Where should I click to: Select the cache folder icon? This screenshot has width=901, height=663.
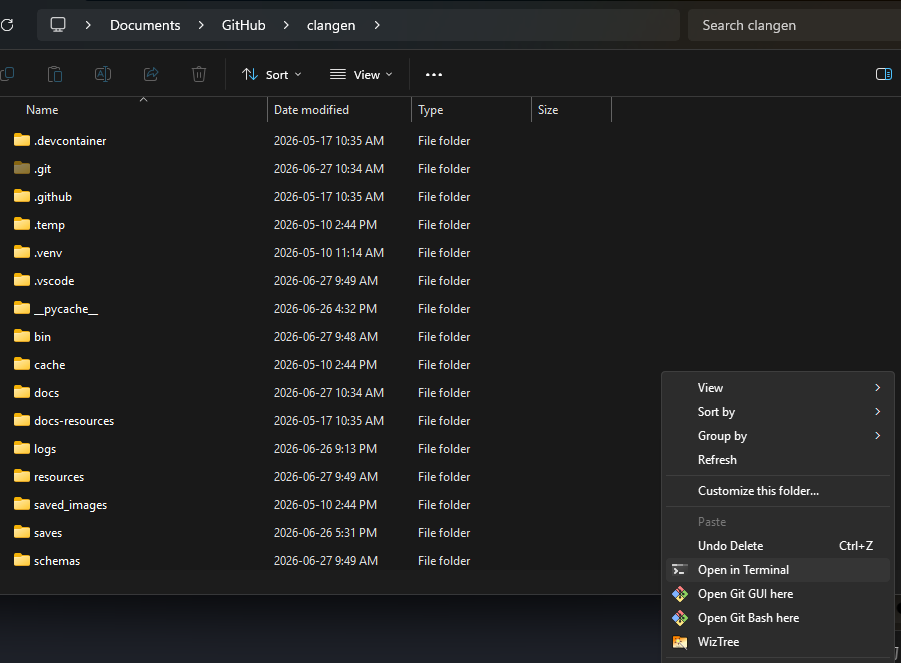[22, 364]
